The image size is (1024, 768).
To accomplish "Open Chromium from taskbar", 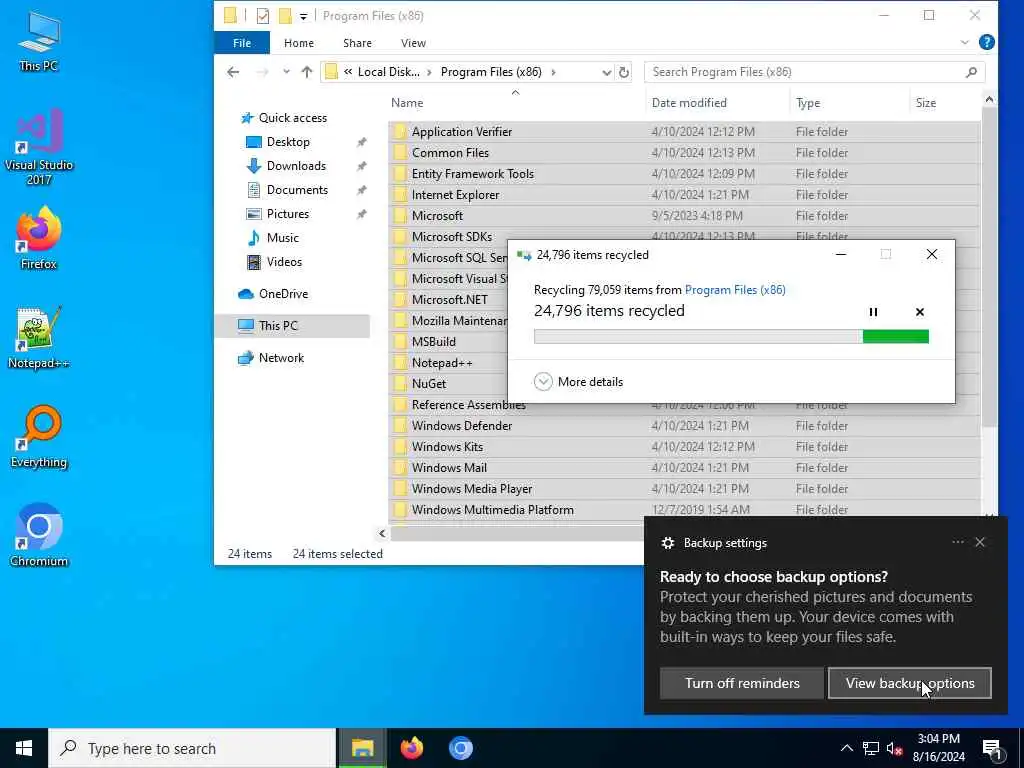I will (x=460, y=748).
